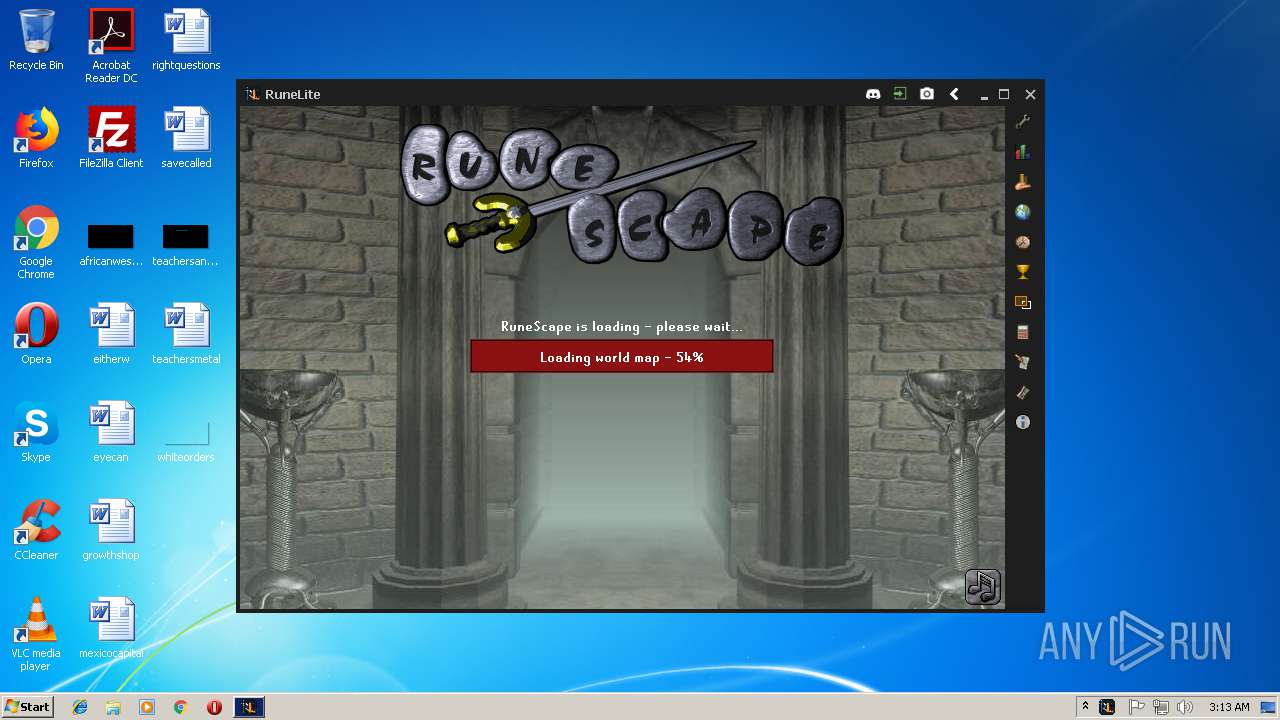Close the RuneLite window
This screenshot has width=1280, height=720.
1030,94
